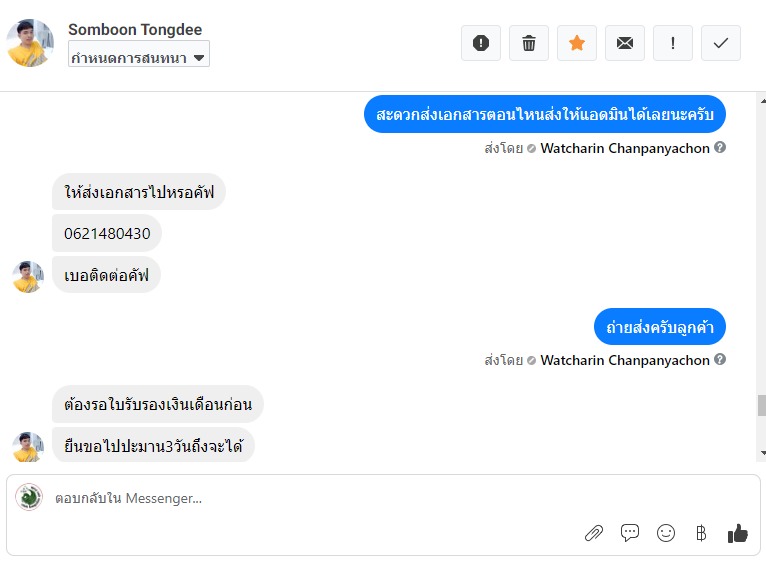Open Somboon Tongdee's header profile picture
Screen dimensions: 766x565
tap(30, 43)
